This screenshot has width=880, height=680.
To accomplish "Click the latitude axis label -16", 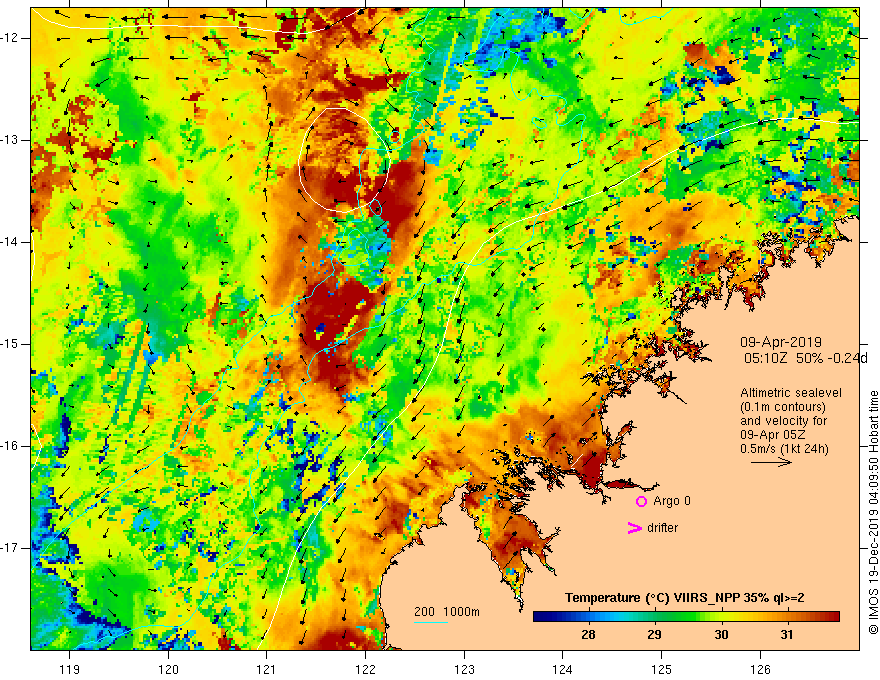I will pos(10,446).
